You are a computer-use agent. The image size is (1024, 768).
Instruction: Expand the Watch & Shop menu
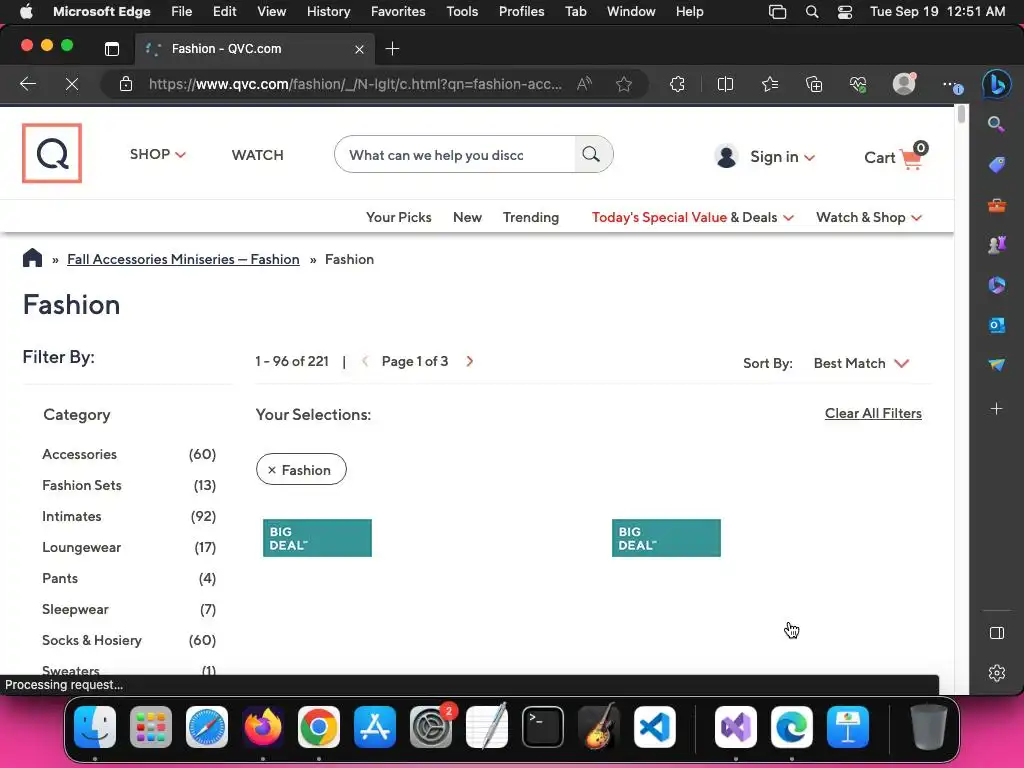click(869, 217)
